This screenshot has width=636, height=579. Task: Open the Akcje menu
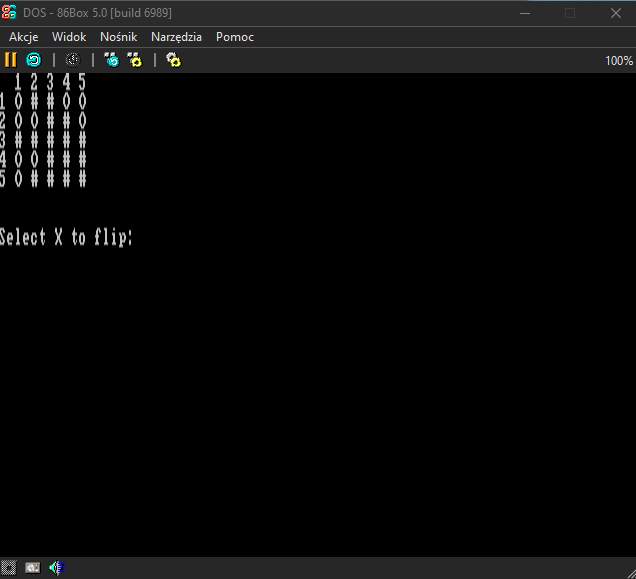[24, 37]
